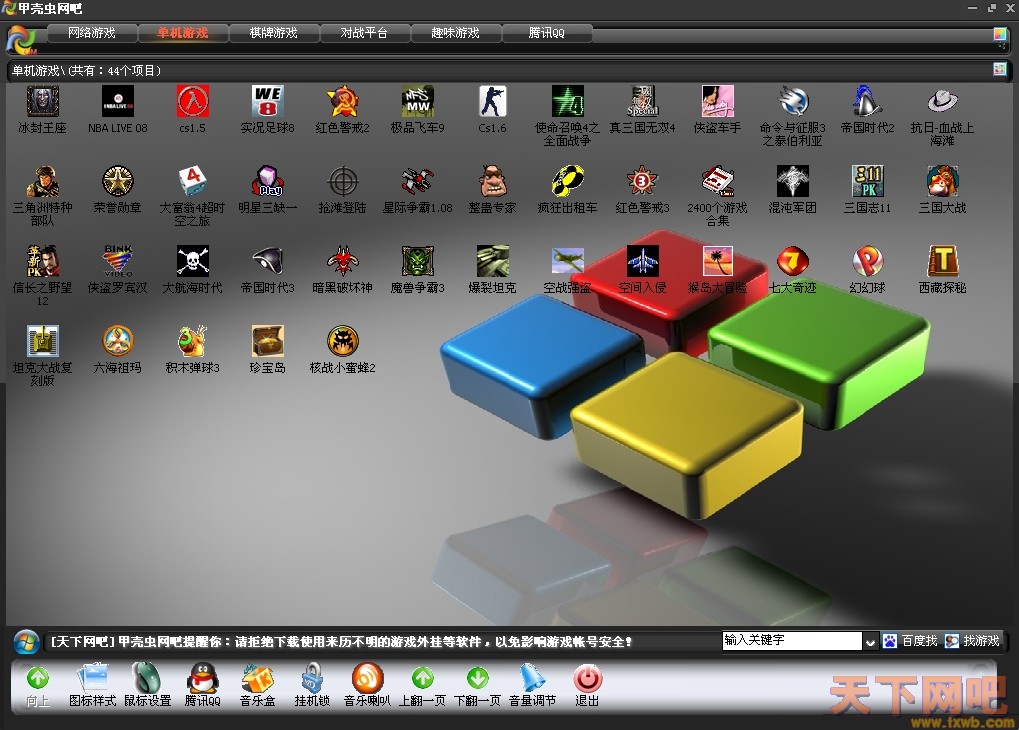Focus the 输入关键字 search field
This screenshot has width=1019, height=730.
(792, 641)
